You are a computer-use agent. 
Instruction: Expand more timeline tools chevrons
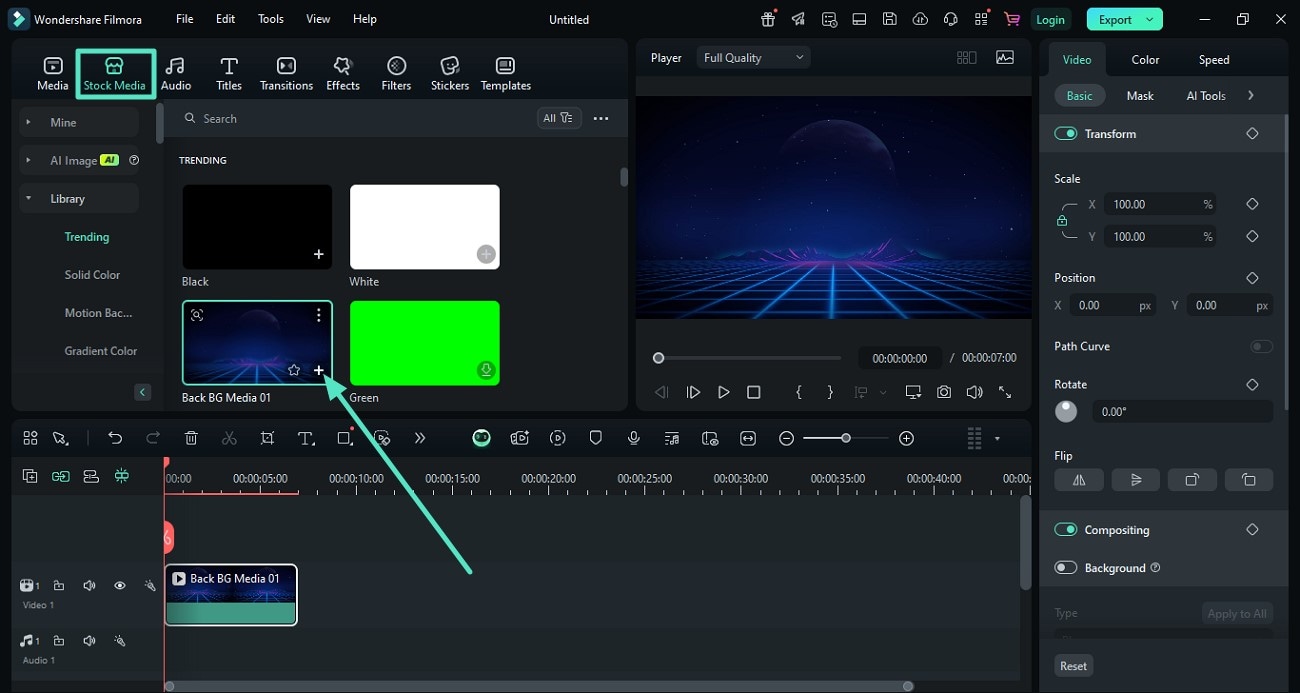pos(420,438)
